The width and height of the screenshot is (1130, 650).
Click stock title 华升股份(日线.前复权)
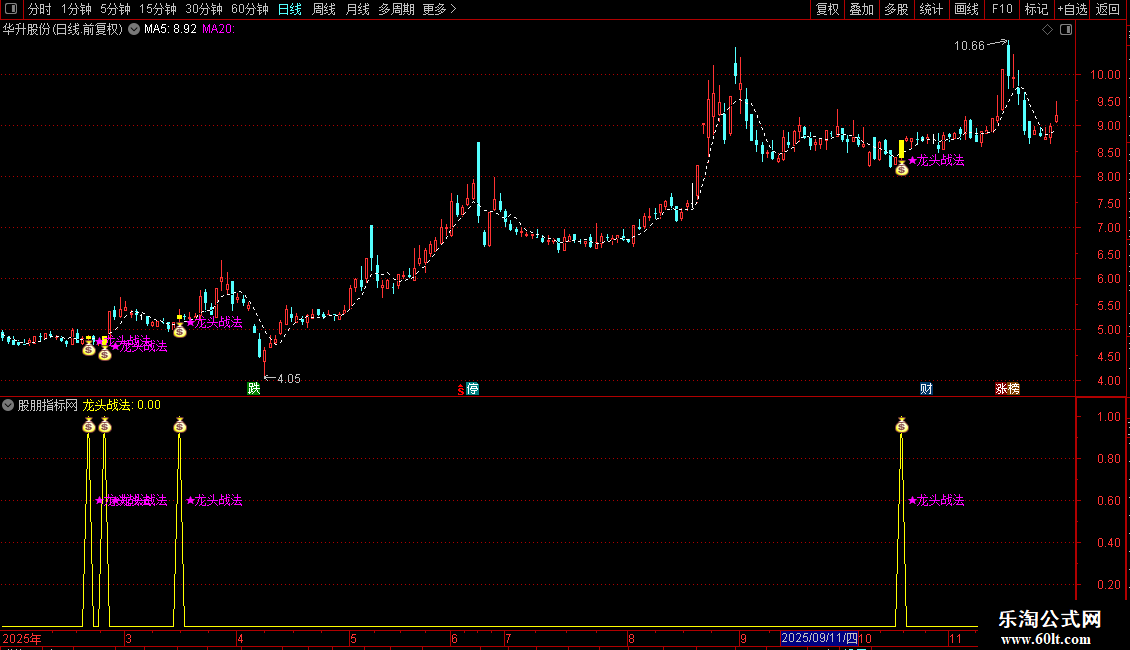point(63,30)
